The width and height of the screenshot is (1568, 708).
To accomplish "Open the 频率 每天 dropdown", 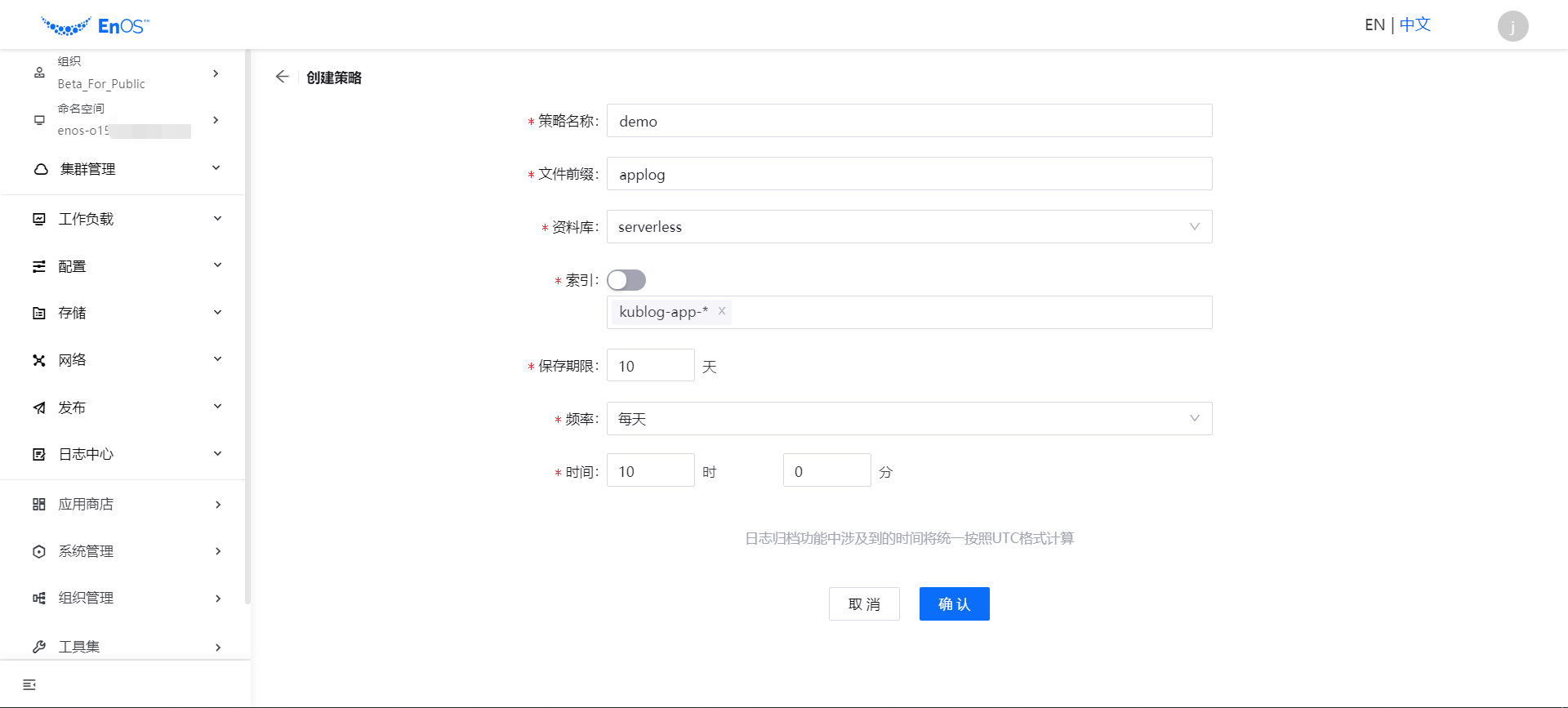I will pyautogui.click(x=909, y=419).
